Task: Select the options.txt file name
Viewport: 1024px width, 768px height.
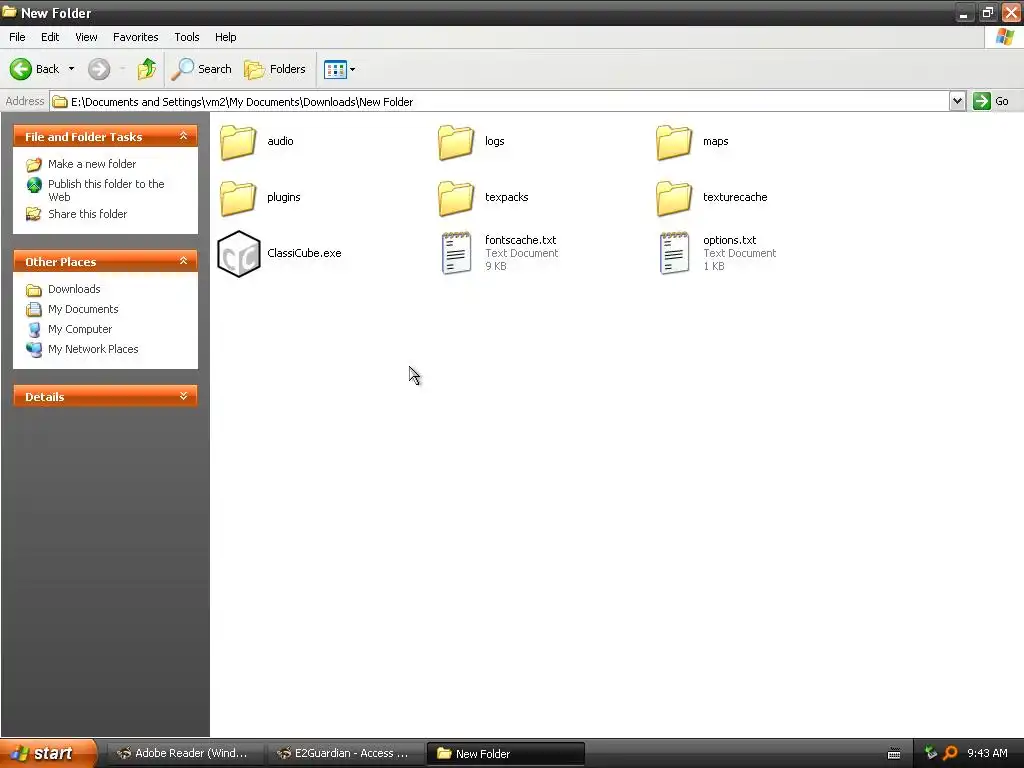Action: click(x=729, y=240)
